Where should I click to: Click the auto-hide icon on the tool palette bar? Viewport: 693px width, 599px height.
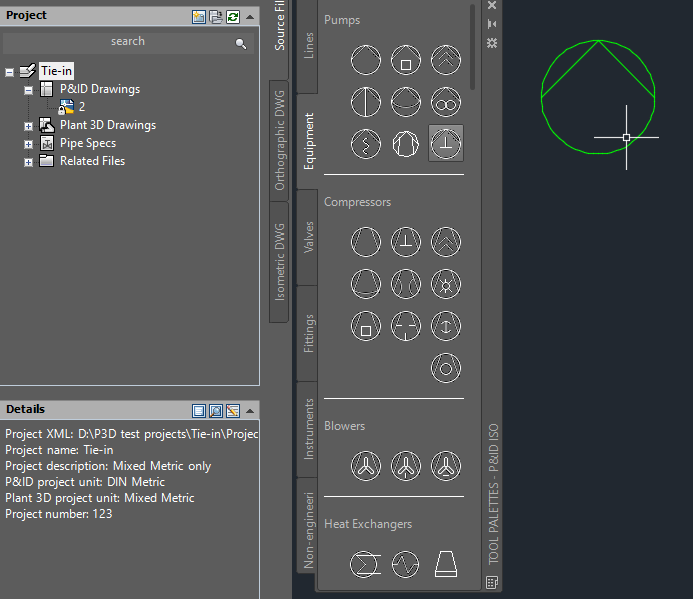[x=492, y=24]
